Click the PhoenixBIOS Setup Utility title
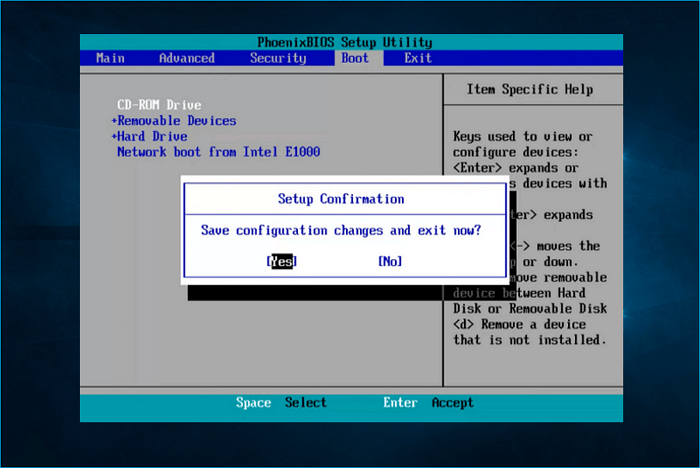The height and width of the screenshot is (468, 700). click(x=345, y=42)
